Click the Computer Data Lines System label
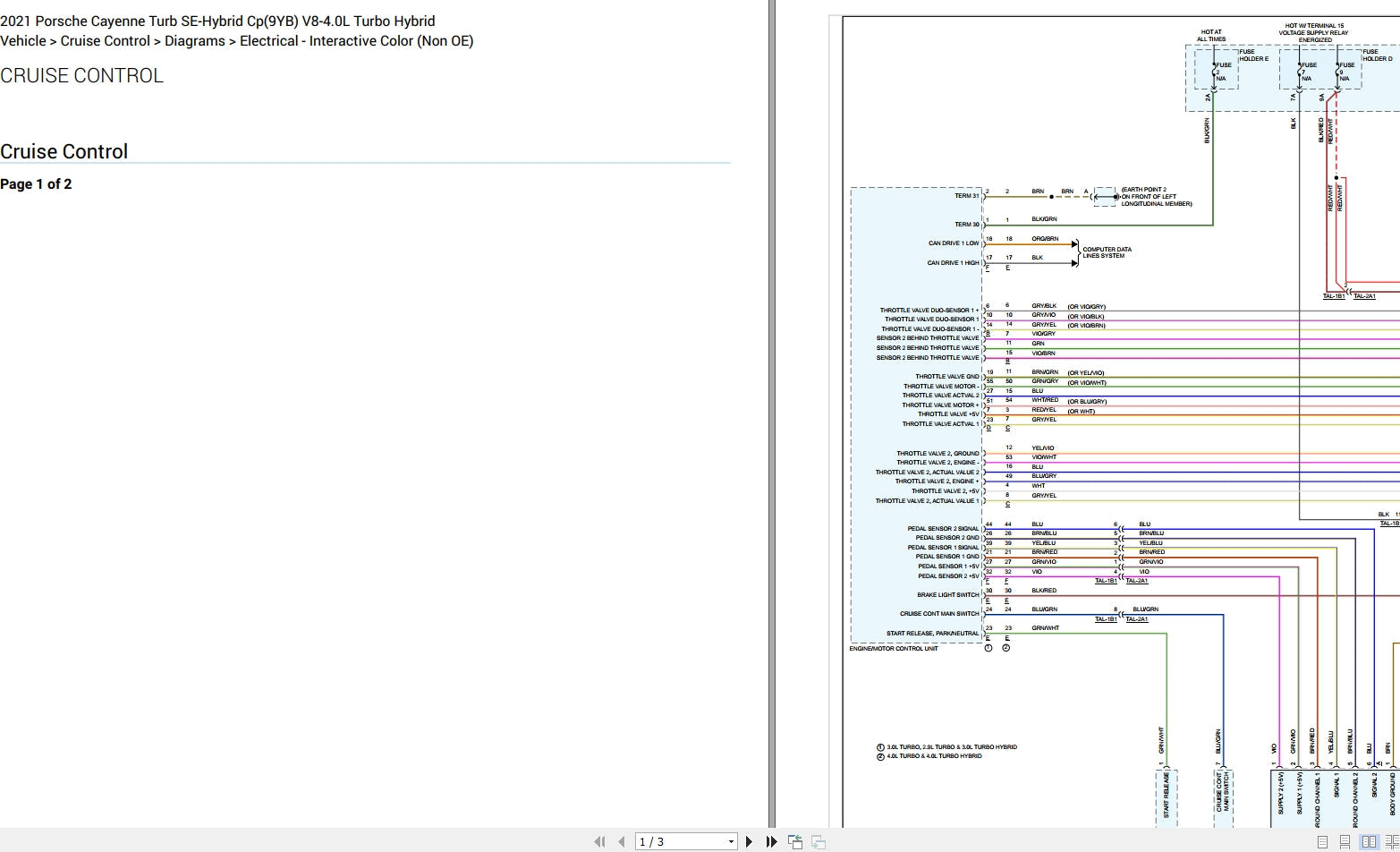1400x852 pixels. 1107,252
